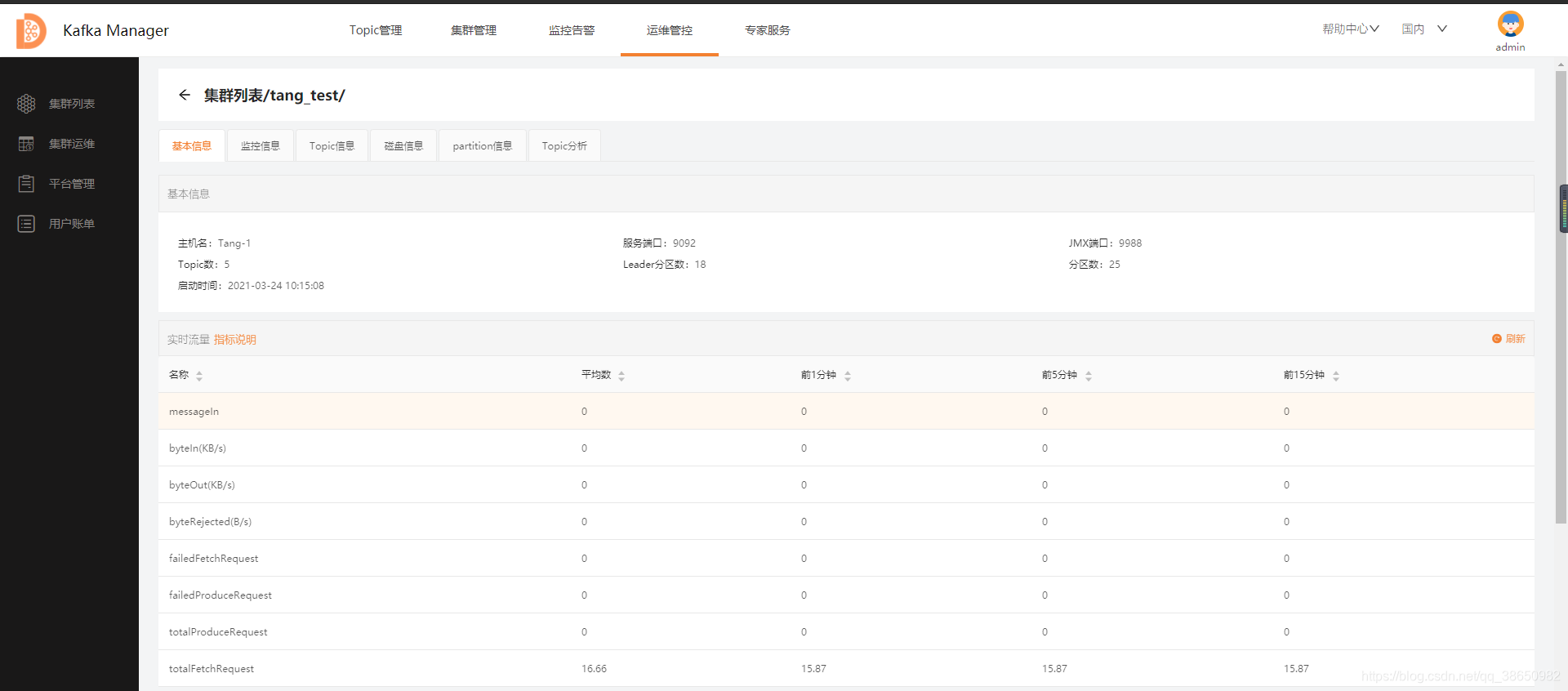Select the 运维管控 top menu

click(x=670, y=30)
